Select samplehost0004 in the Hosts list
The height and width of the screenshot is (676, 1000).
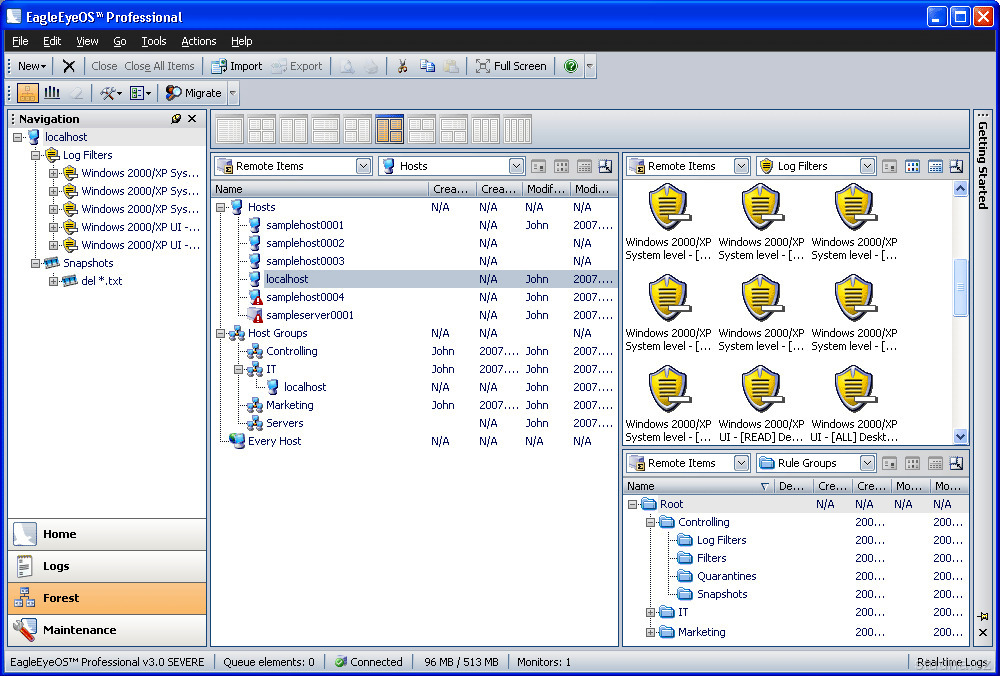tap(304, 297)
